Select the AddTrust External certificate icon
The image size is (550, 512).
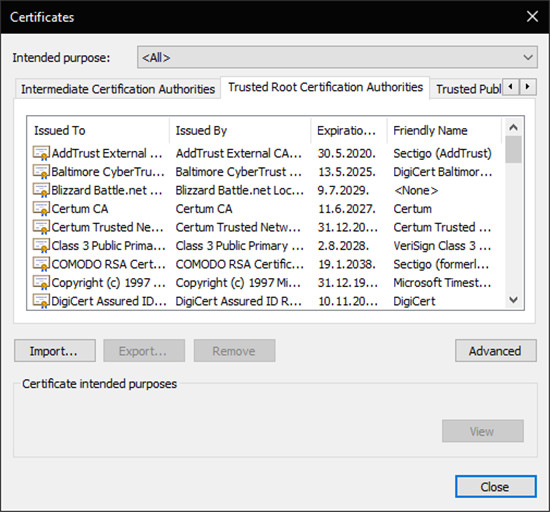pos(41,153)
